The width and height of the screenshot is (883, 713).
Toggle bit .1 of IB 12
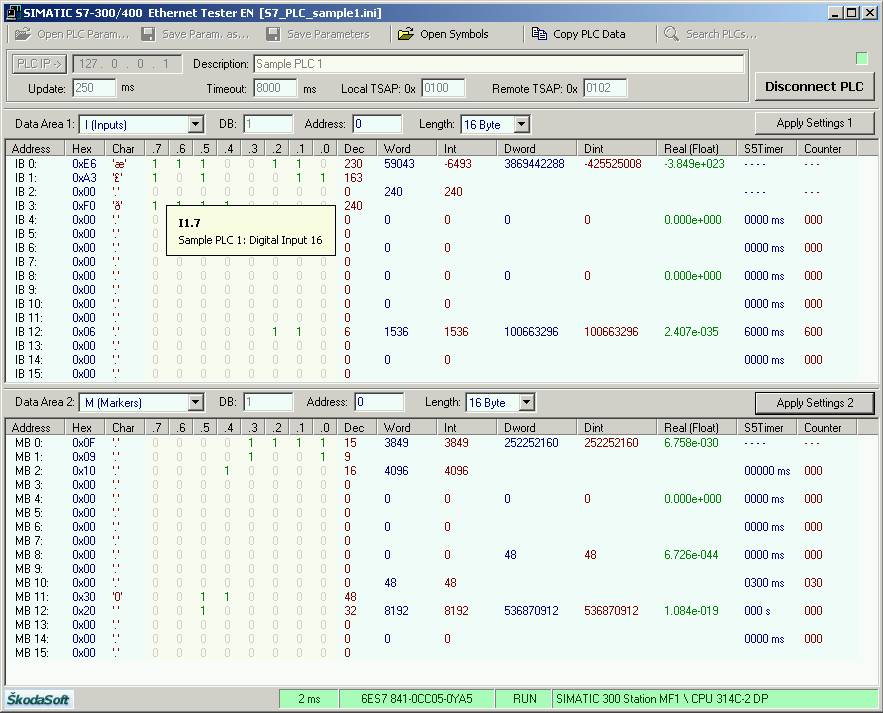299,332
